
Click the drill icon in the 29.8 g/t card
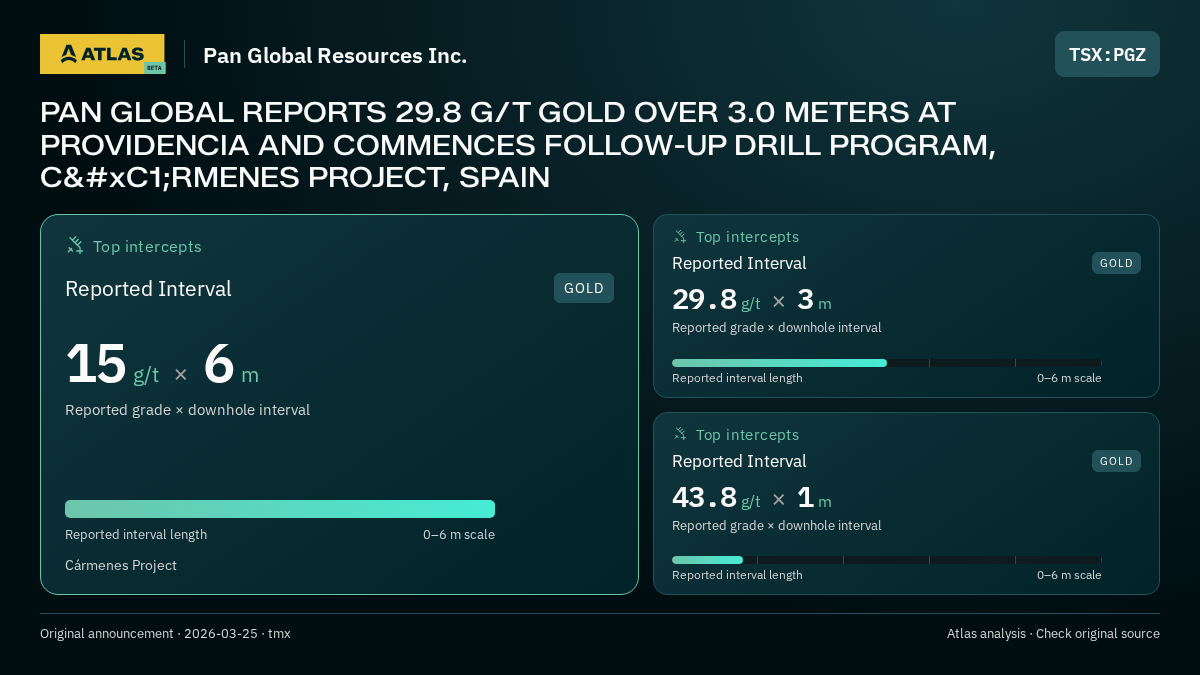click(x=680, y=236)
